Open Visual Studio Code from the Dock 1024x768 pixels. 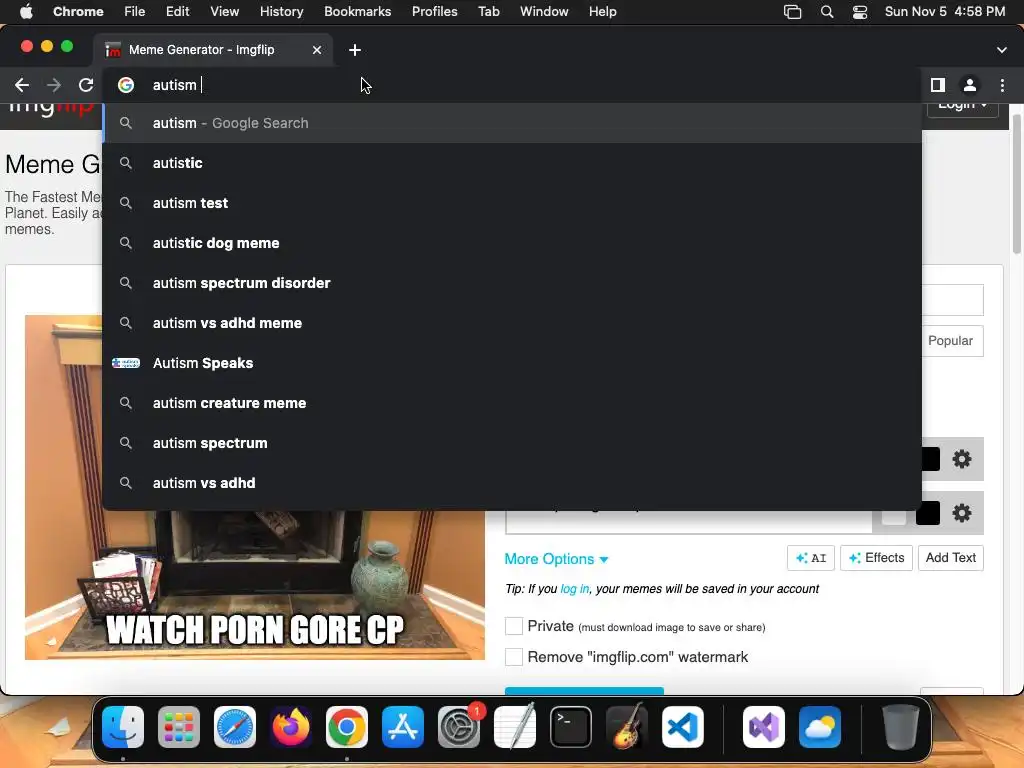(683, 727)
